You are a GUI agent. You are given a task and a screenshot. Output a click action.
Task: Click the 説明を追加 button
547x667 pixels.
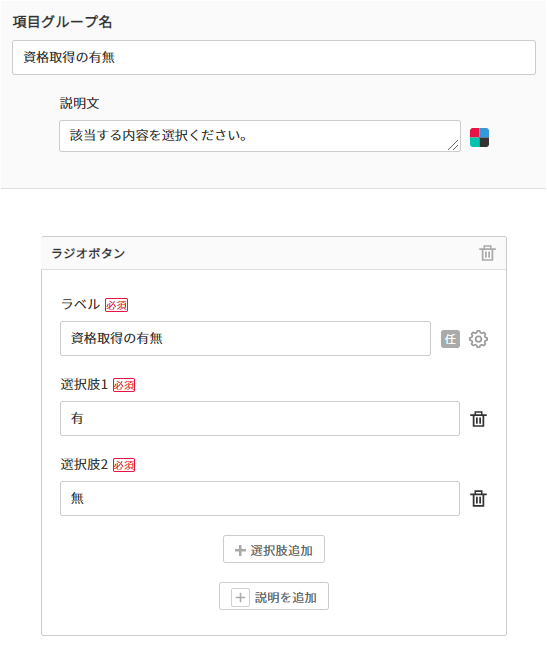tap(274, 596)
